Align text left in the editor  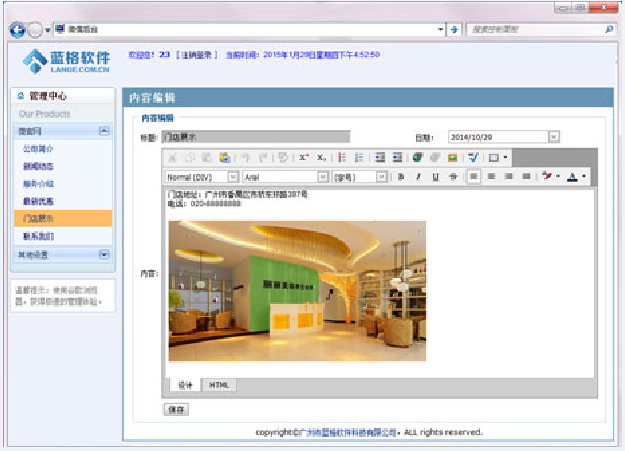(x=474, y=177)
